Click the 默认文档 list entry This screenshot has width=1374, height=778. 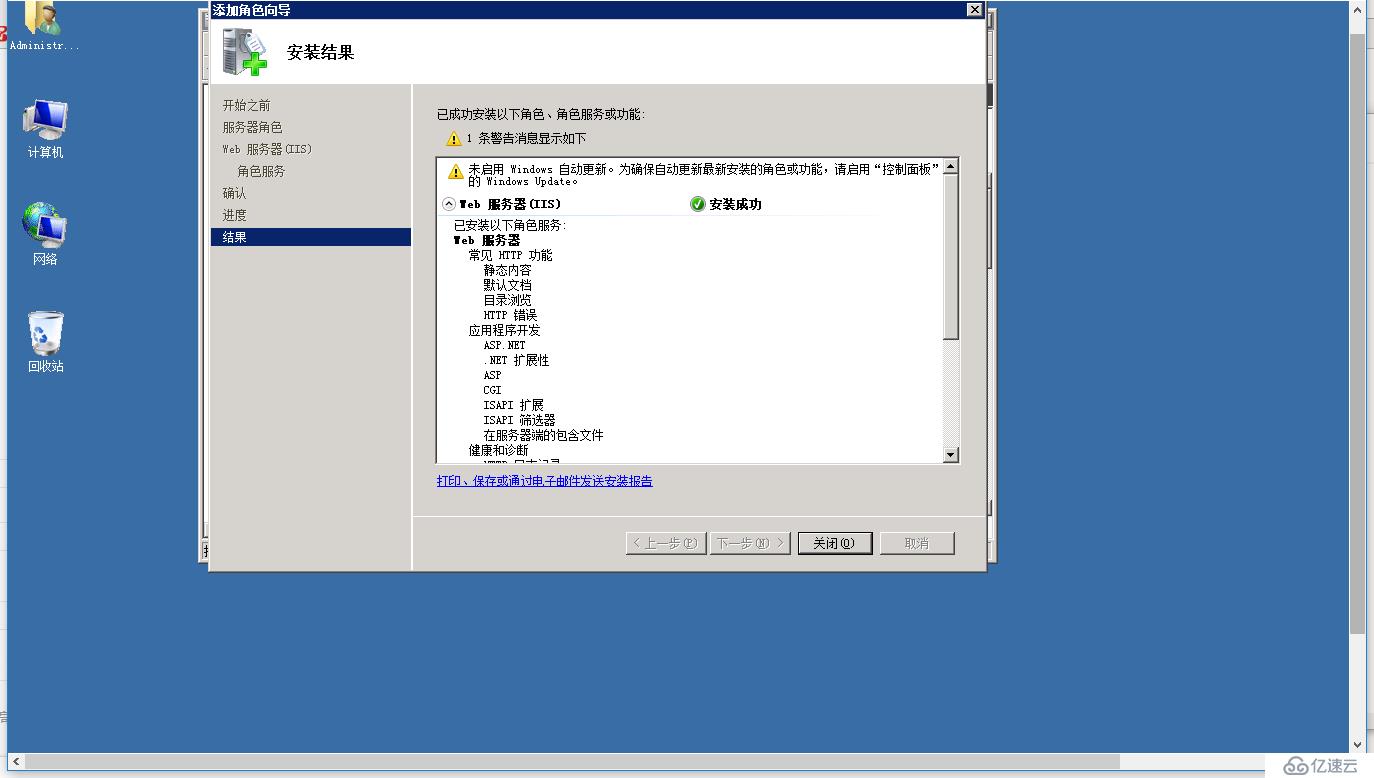[x=508, y=285]
